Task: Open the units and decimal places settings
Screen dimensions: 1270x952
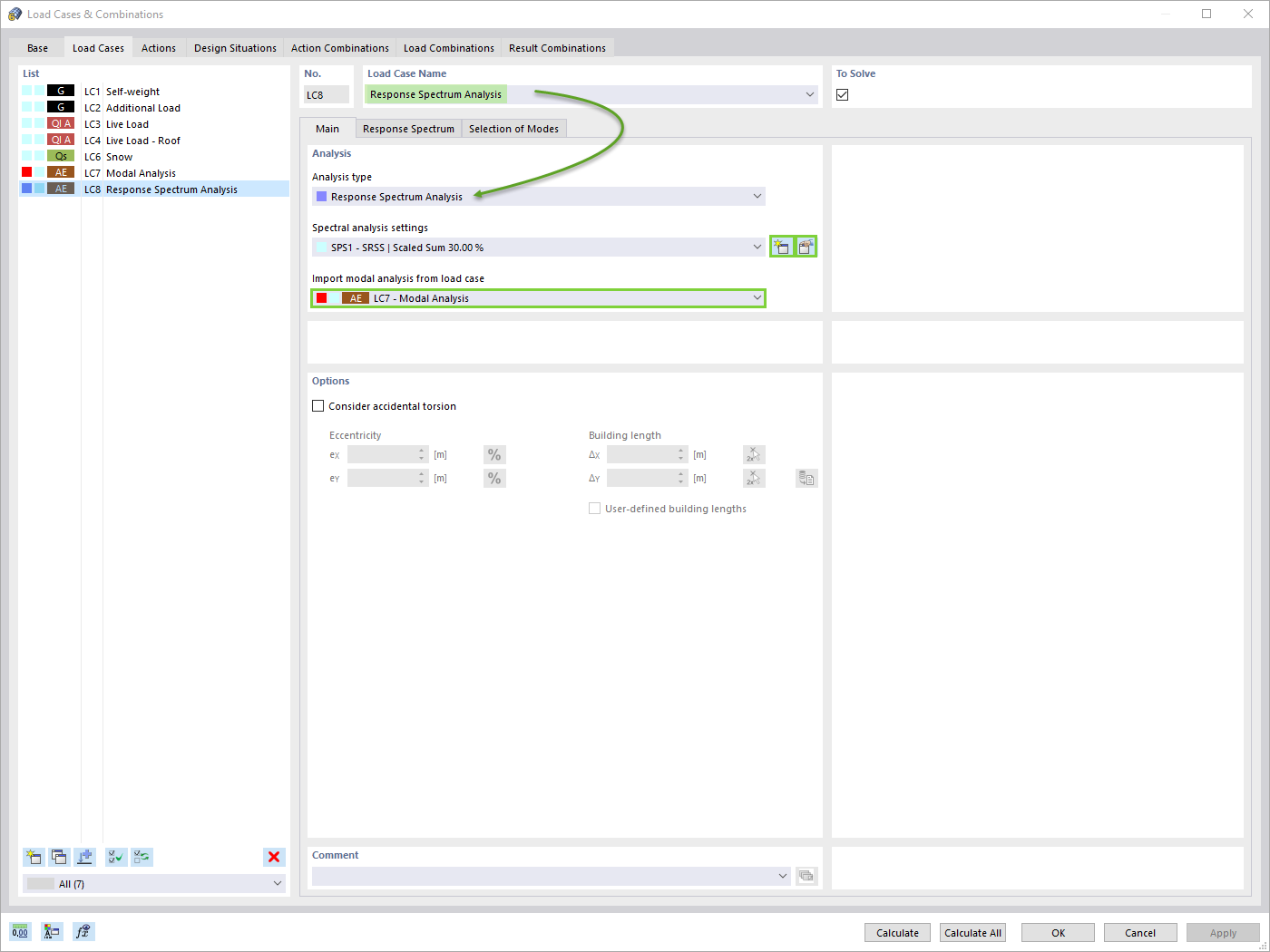Action: tap(19, 931)
